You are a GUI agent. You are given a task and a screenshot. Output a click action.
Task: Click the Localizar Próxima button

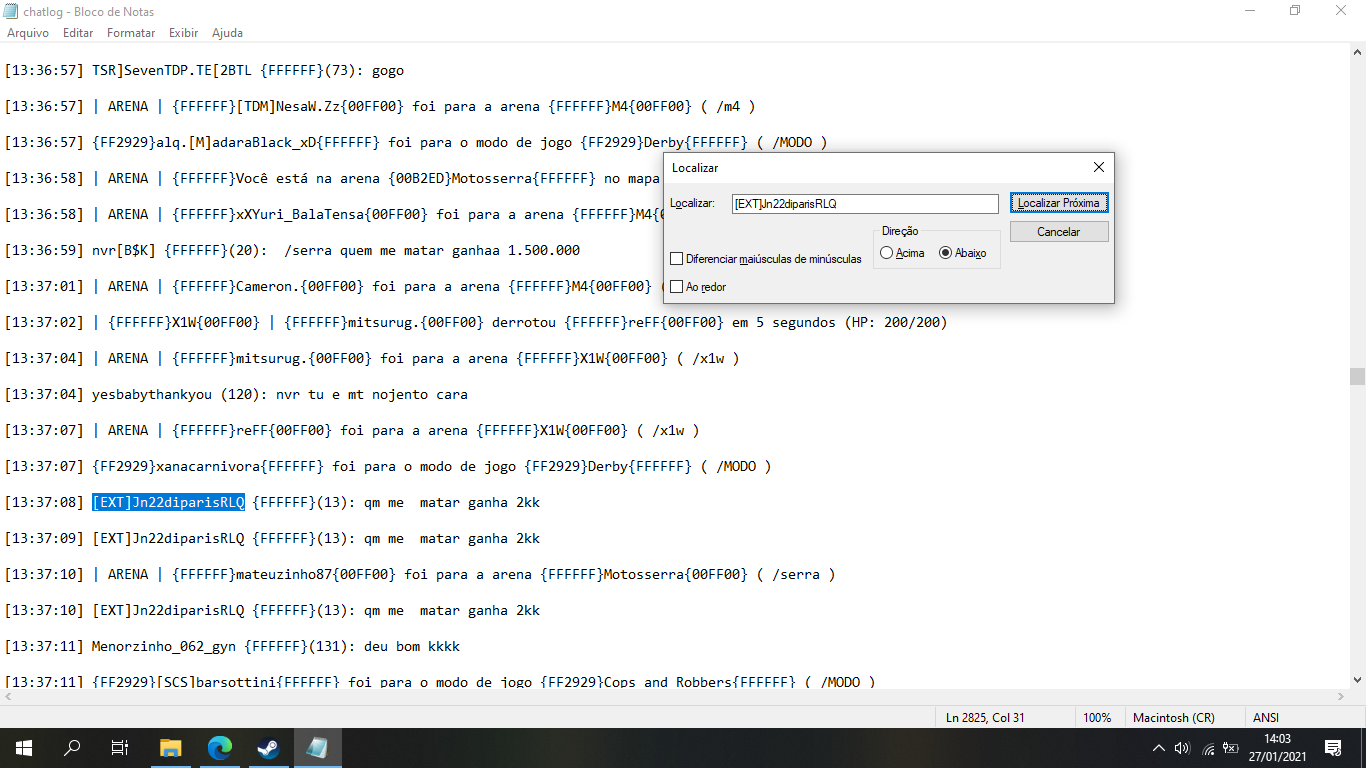coord(1059,203)
